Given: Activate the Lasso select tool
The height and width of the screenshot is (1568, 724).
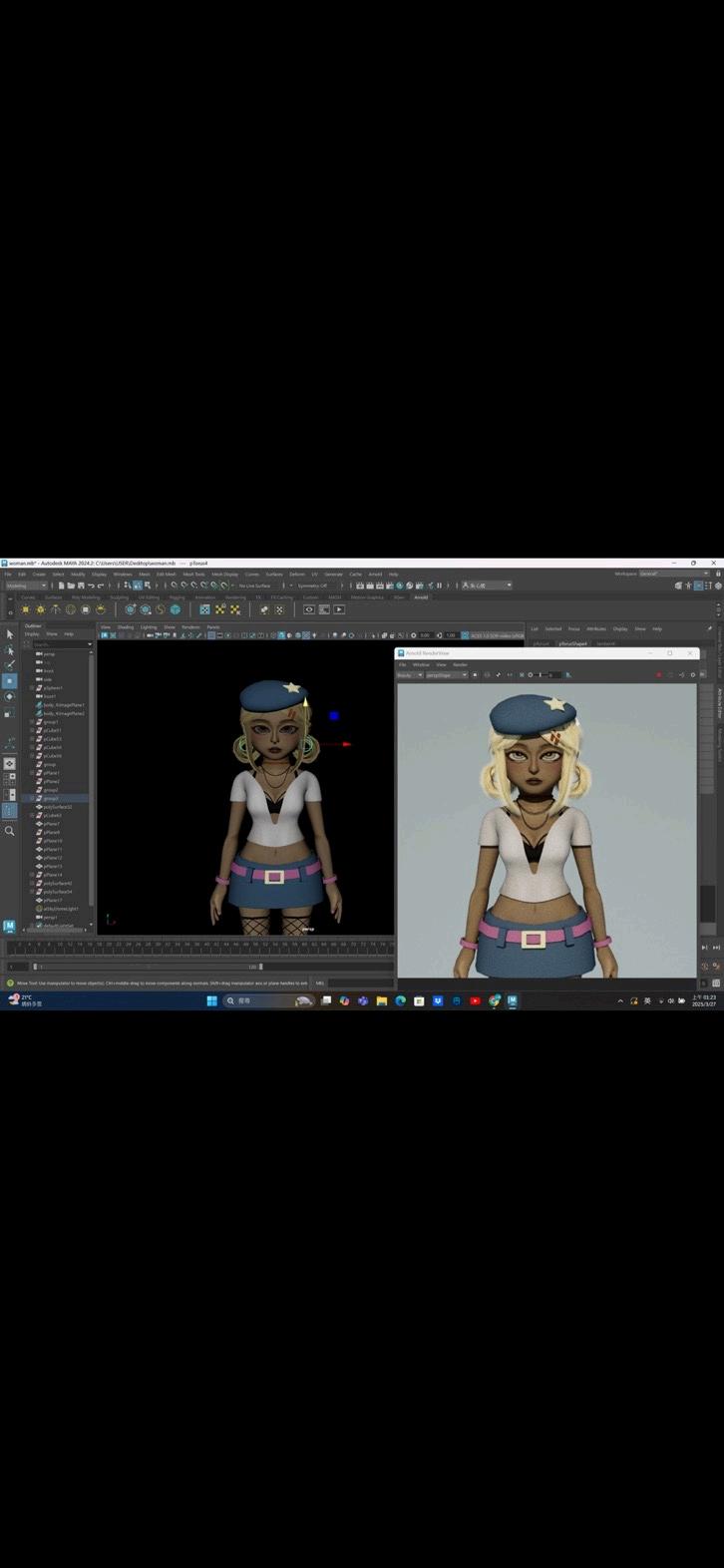Looking at the screenshot, I should tap(10, 650).
